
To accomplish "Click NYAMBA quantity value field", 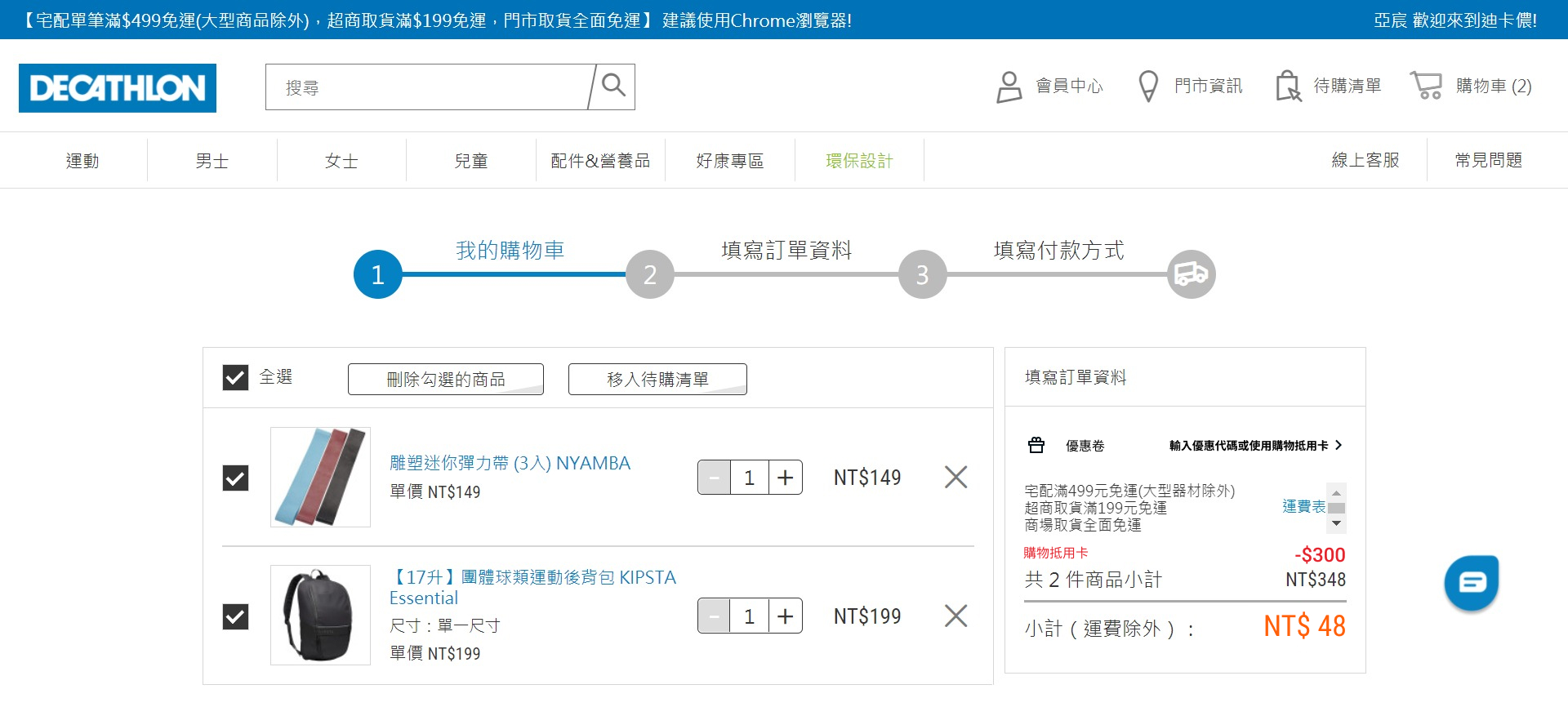I will tap(750, 478).
